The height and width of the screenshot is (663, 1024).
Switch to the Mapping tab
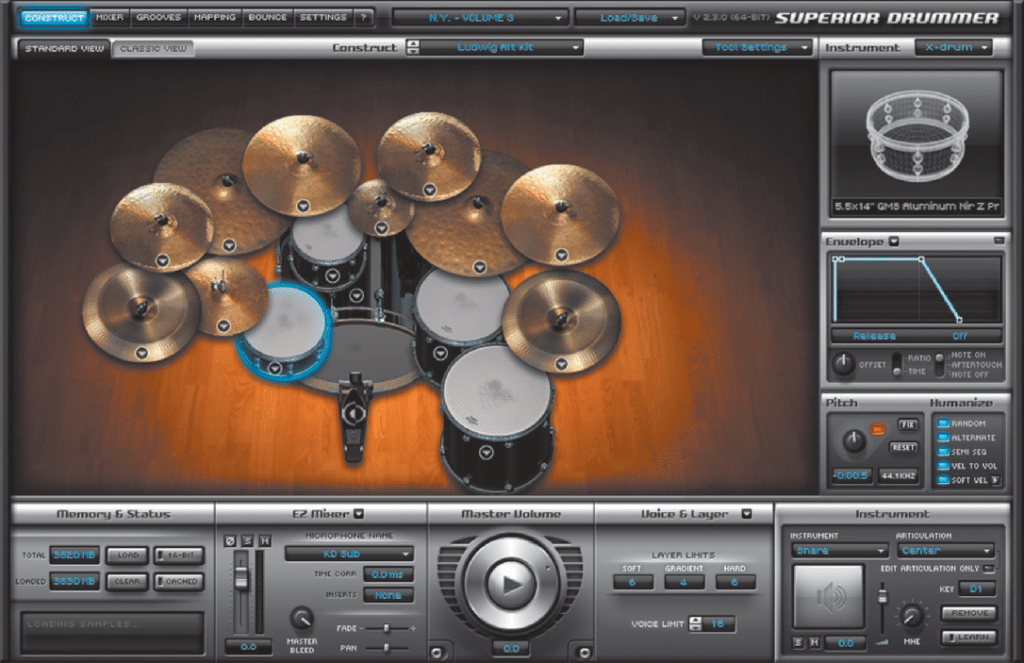(x=215, y=17)
